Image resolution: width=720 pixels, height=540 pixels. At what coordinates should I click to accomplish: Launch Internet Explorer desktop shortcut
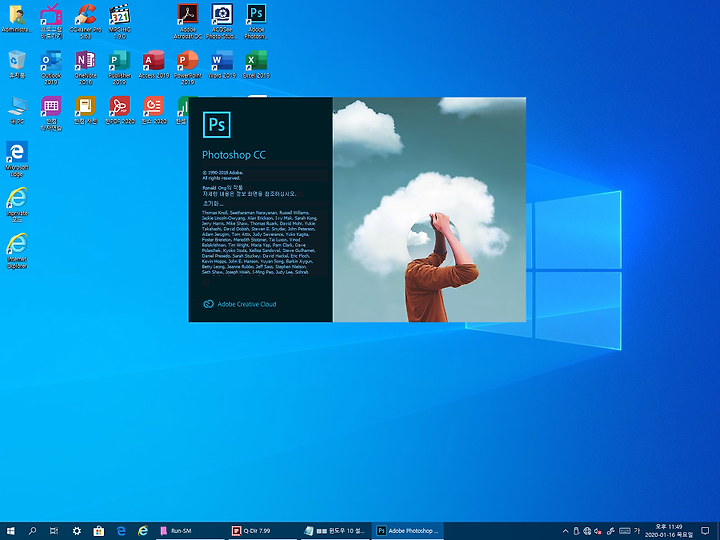[x=17, y=251]
